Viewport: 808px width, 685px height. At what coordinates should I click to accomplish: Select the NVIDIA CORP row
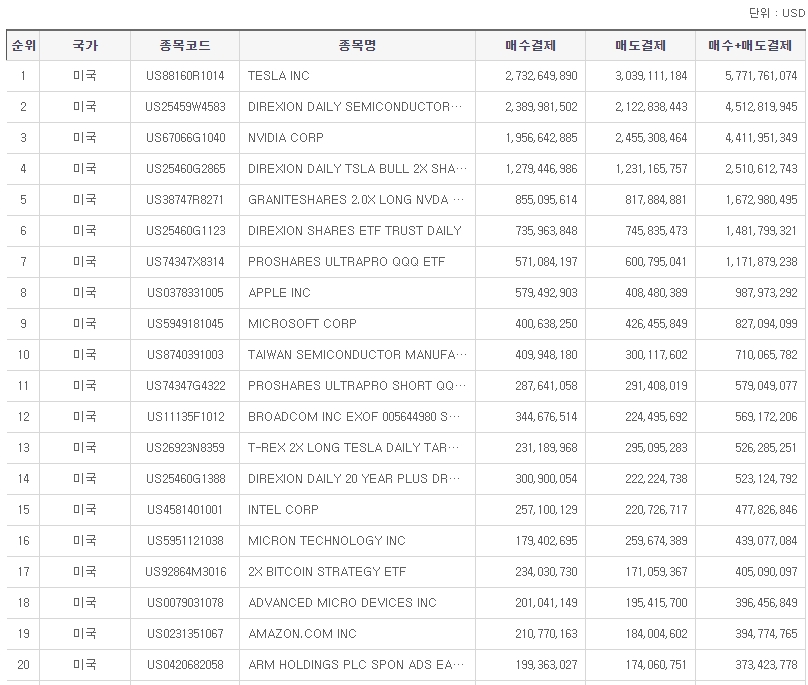pyautogui.click(x=287, y=138)
